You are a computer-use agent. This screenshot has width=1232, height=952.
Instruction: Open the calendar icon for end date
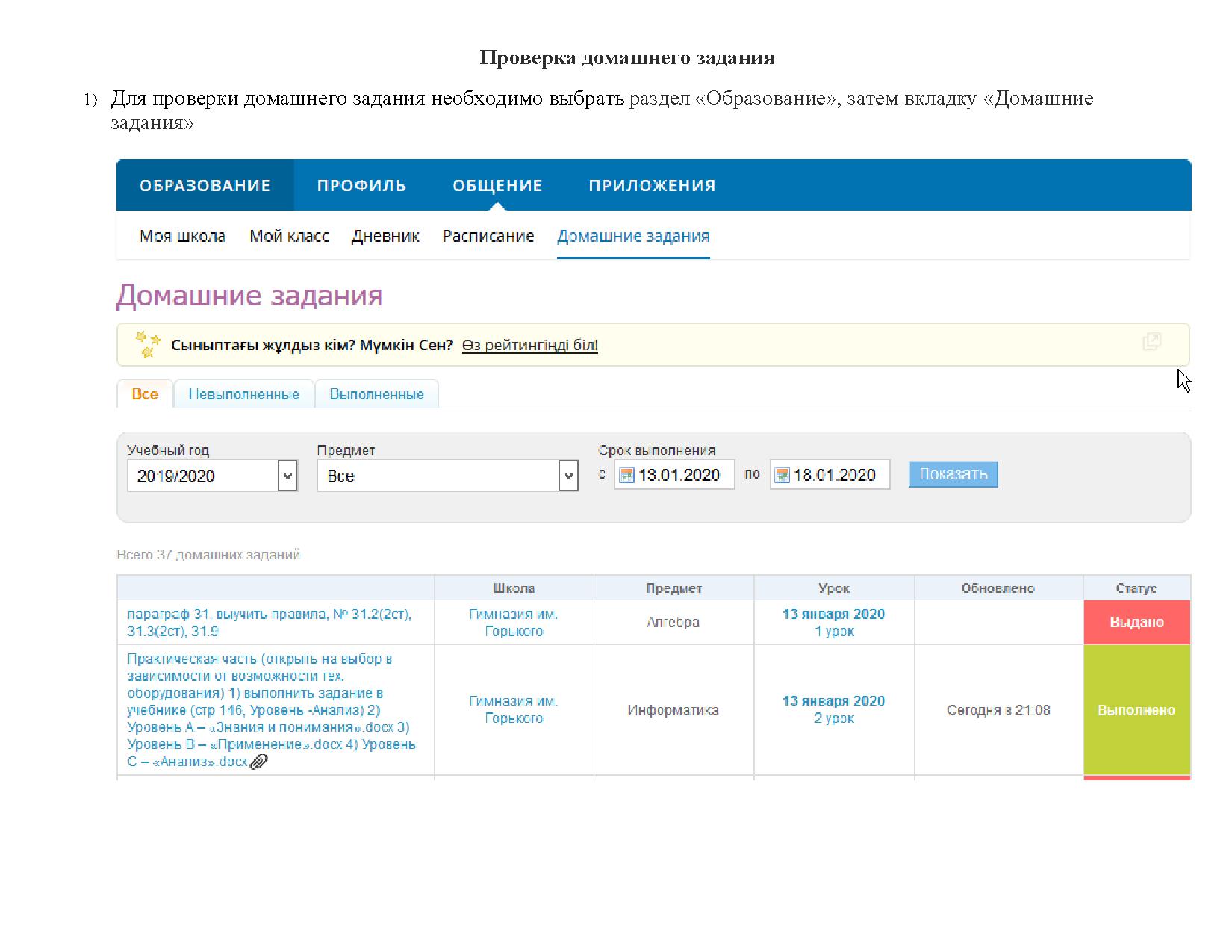[x=782, y=475]
